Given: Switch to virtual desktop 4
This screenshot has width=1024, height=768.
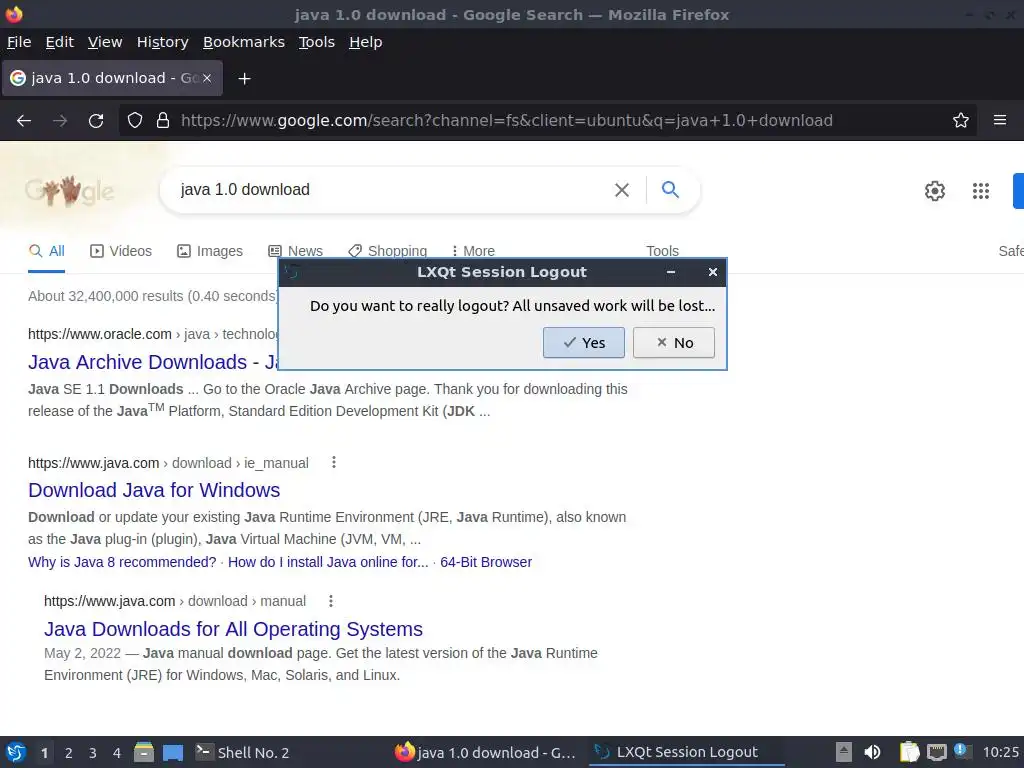Looking at the screenshot, I should pyautogui.click(x=117, y=753).
